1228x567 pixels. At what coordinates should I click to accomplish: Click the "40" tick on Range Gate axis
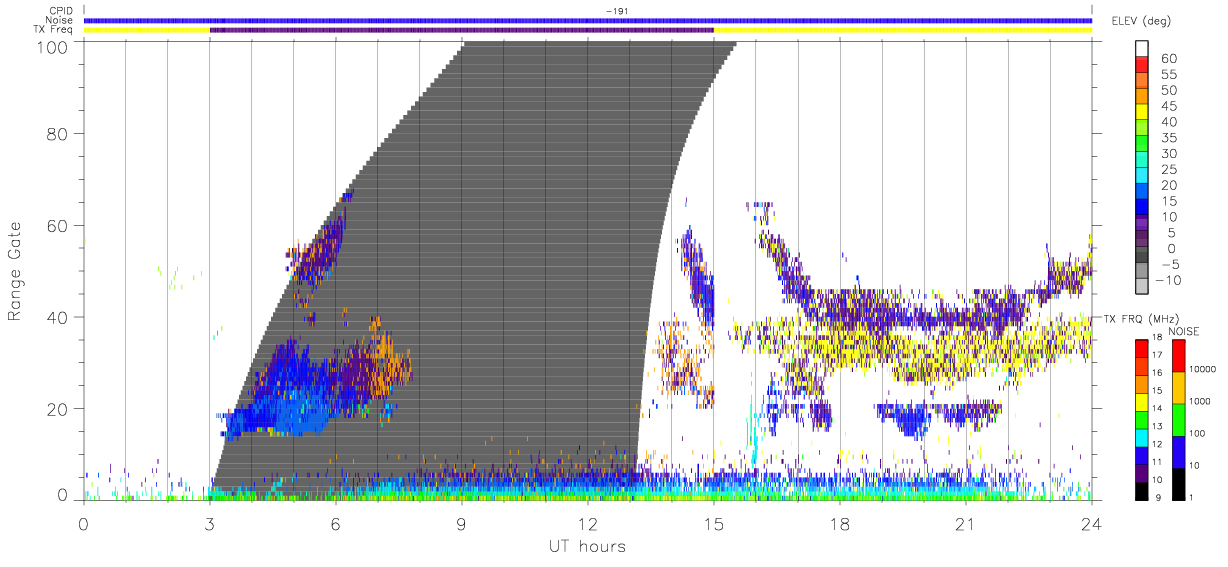click(59, 317)
